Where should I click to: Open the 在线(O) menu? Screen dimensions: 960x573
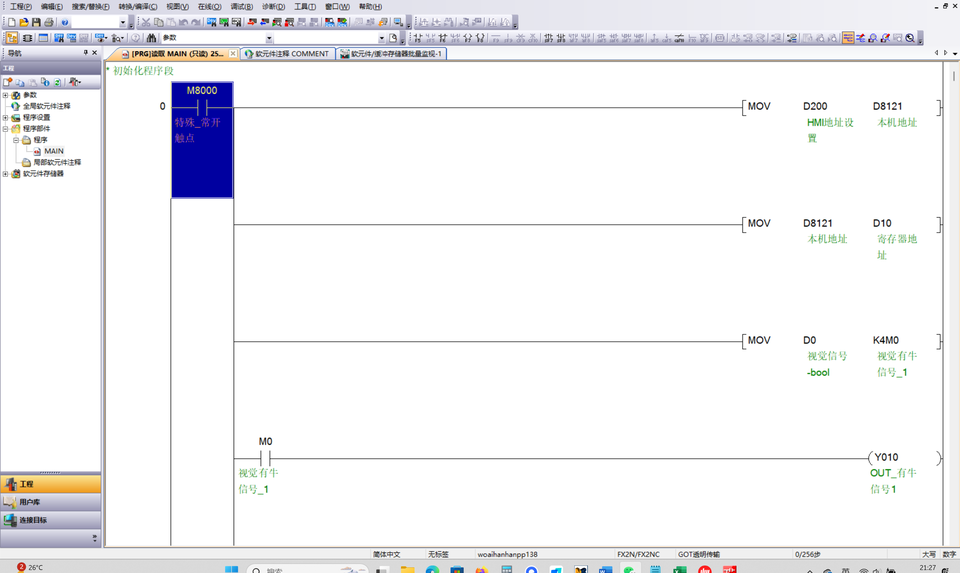click(x=209, y=6)
